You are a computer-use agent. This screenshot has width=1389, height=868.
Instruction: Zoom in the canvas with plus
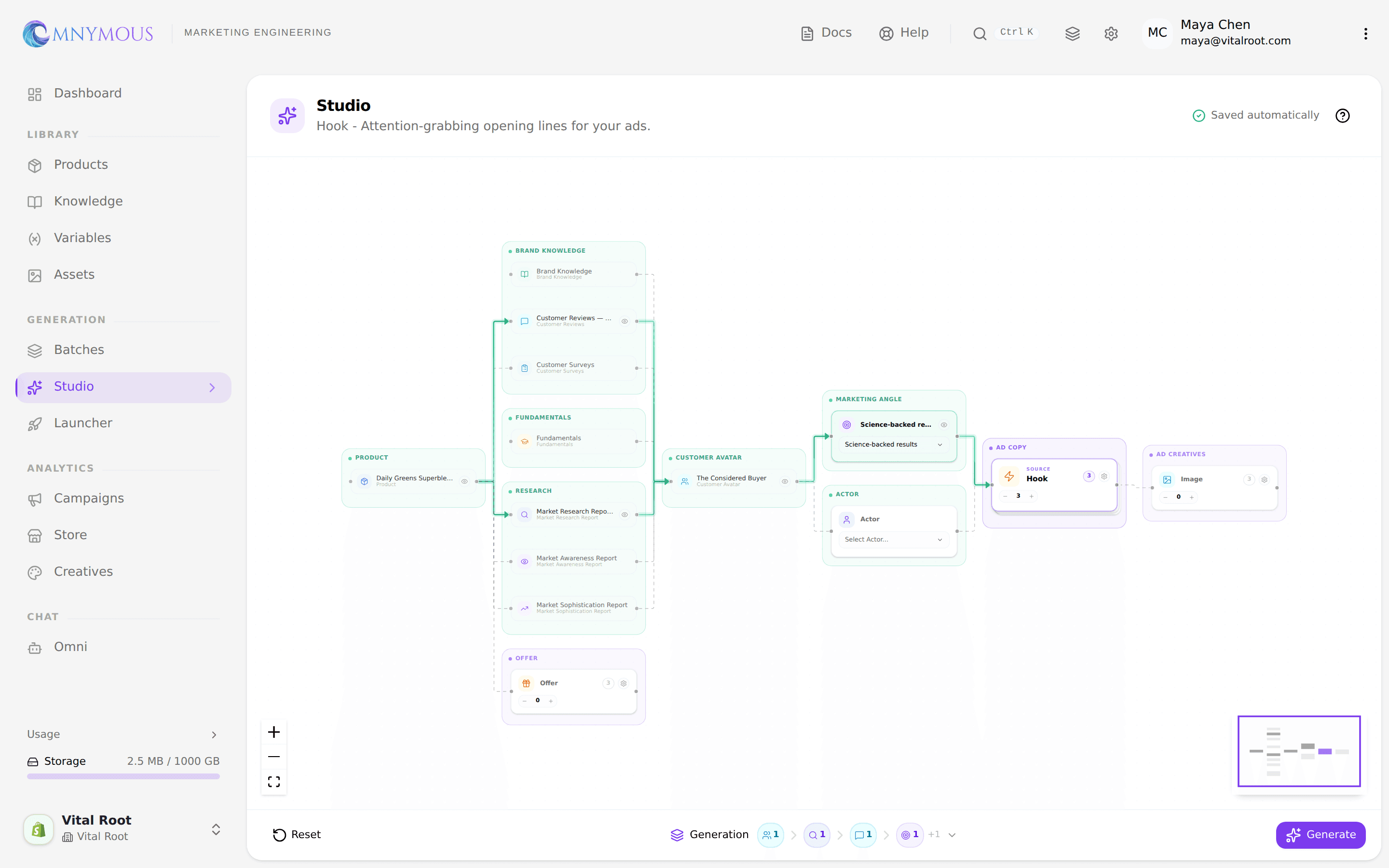[274, 732]
